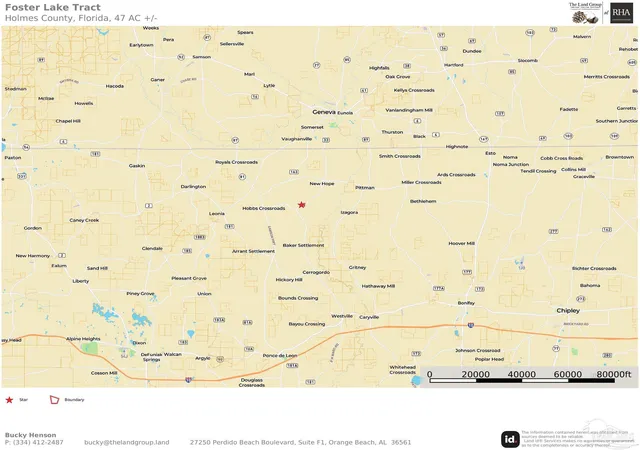Click the Orange Beach office address text
The image size is (640, 450).
click(300, 442)
